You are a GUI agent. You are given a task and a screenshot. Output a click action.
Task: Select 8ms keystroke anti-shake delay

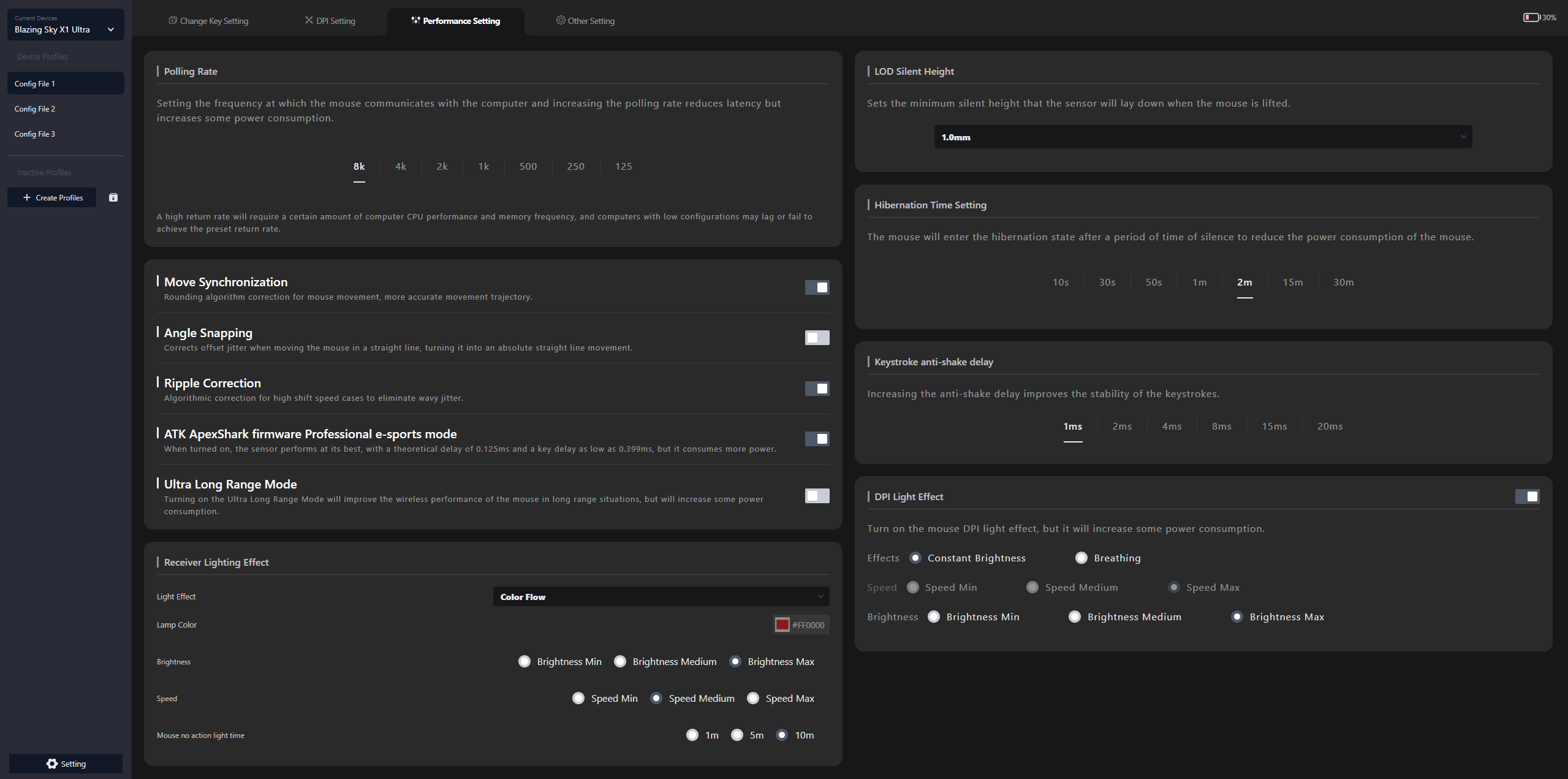click(1221, 426)
